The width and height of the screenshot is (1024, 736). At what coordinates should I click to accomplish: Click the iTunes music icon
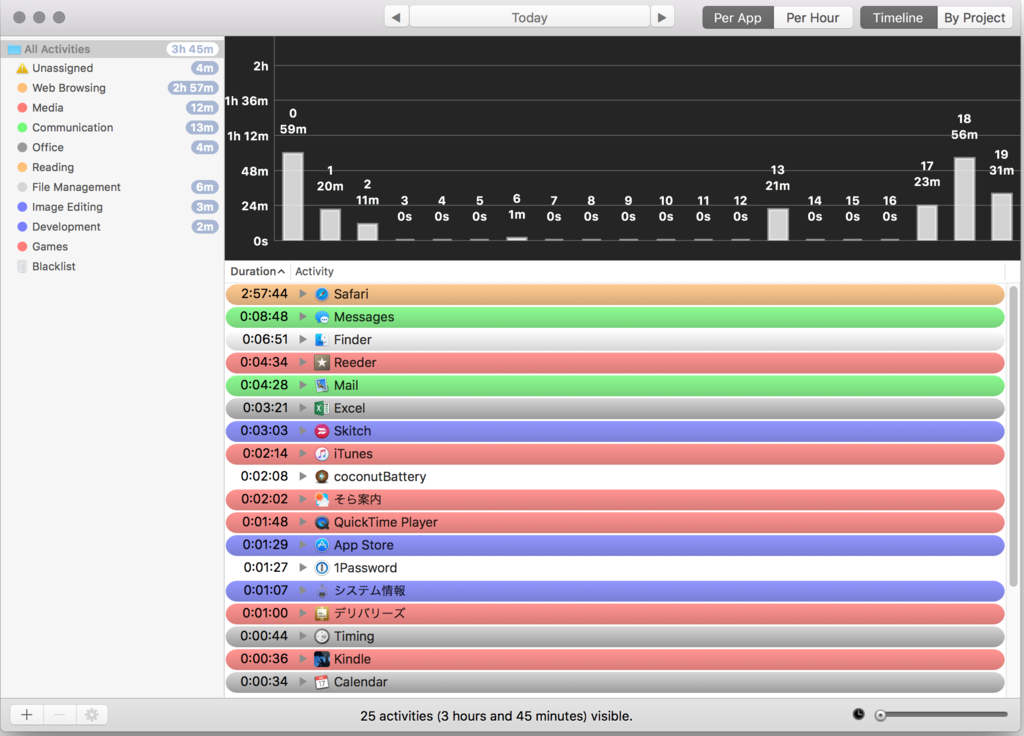322,454
